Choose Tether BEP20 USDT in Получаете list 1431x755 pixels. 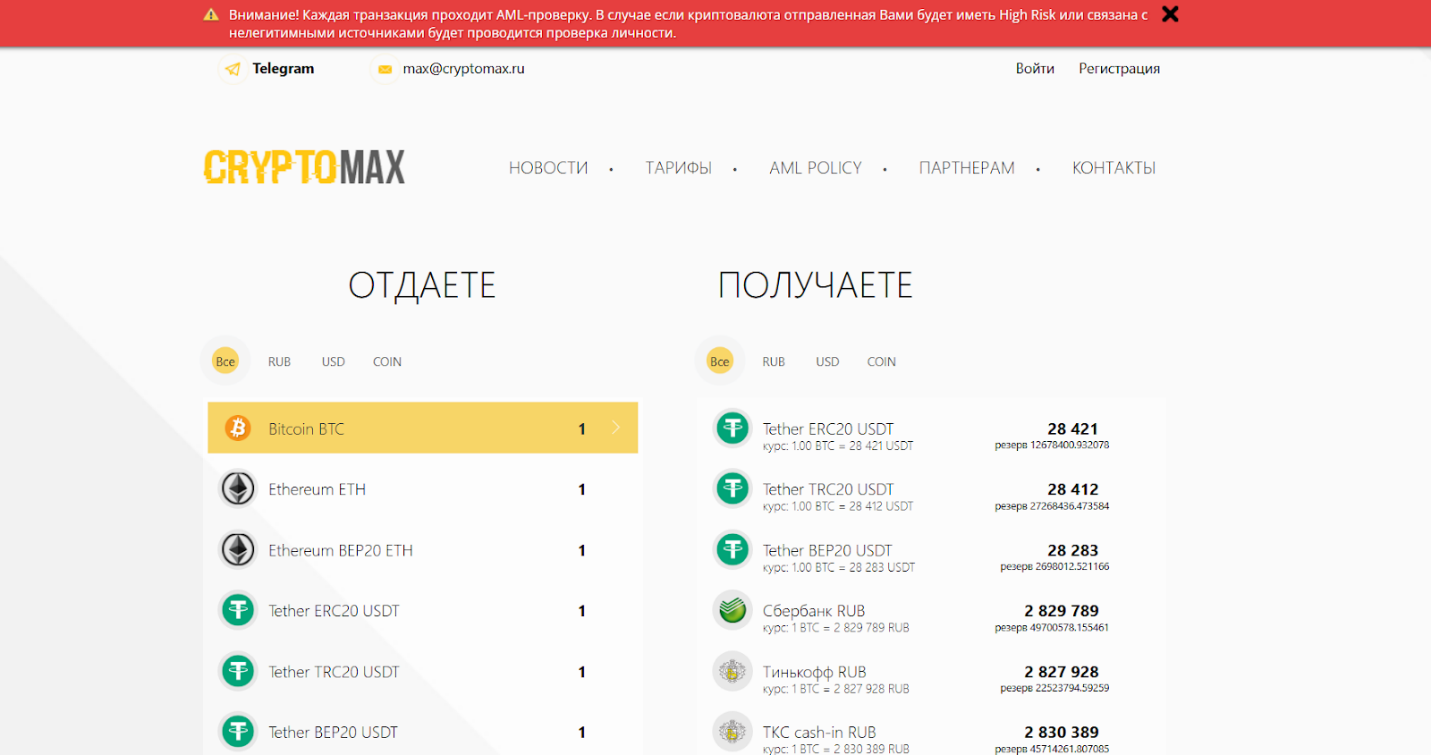tap(932, 550)
